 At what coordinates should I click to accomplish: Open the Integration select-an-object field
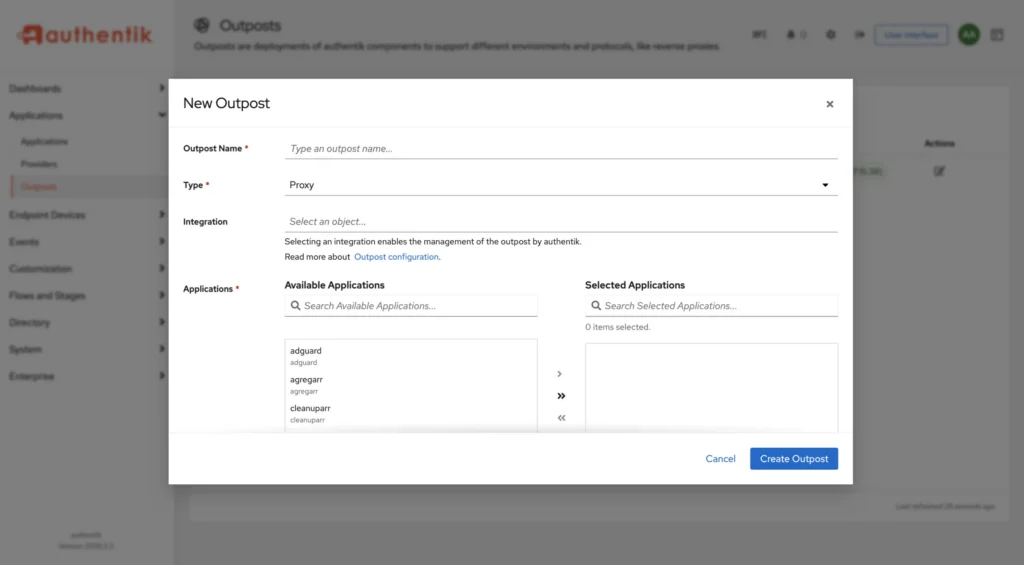561,222
